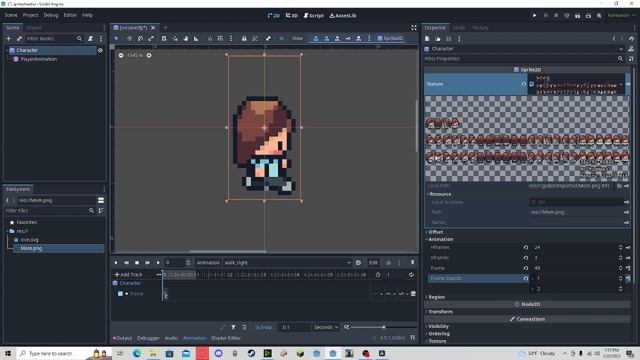Open skeleton options bone icon
The height and width of the screenshot is (360, 640).
coord(268,38)
